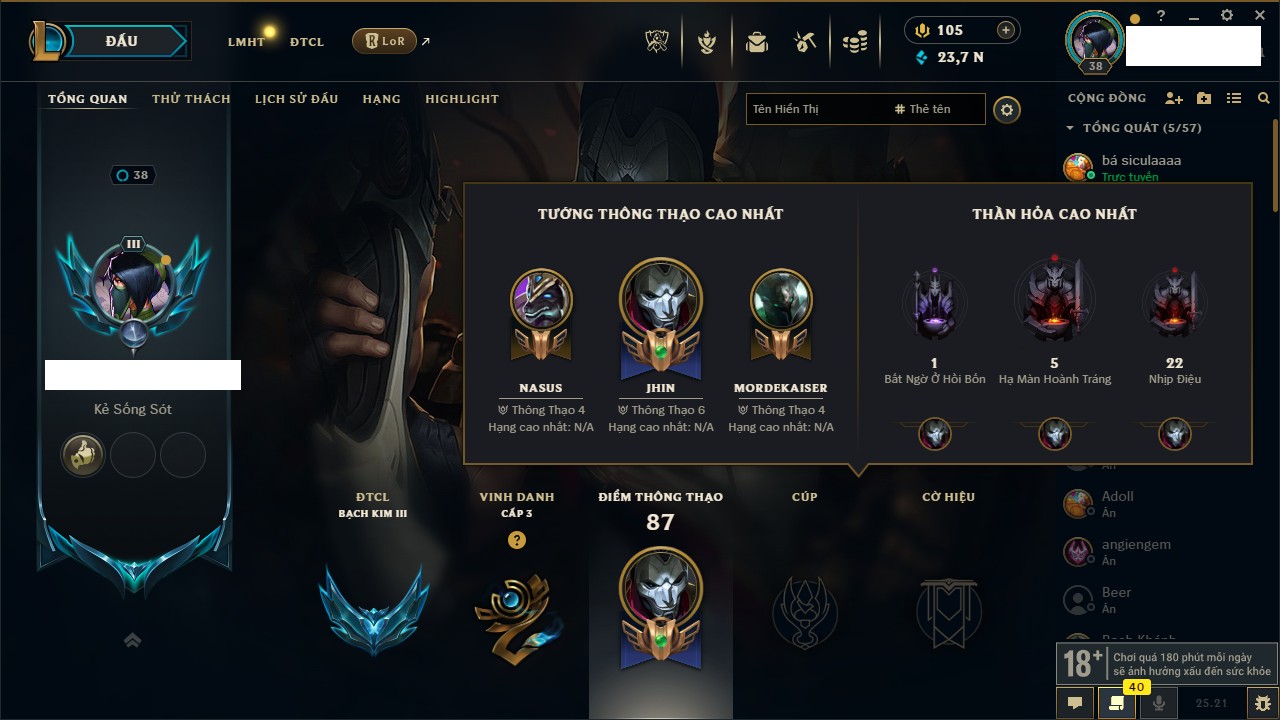Screen dimensions: 1280x720
Task: Open the LoR launcher button
Action: coord(384,41)
